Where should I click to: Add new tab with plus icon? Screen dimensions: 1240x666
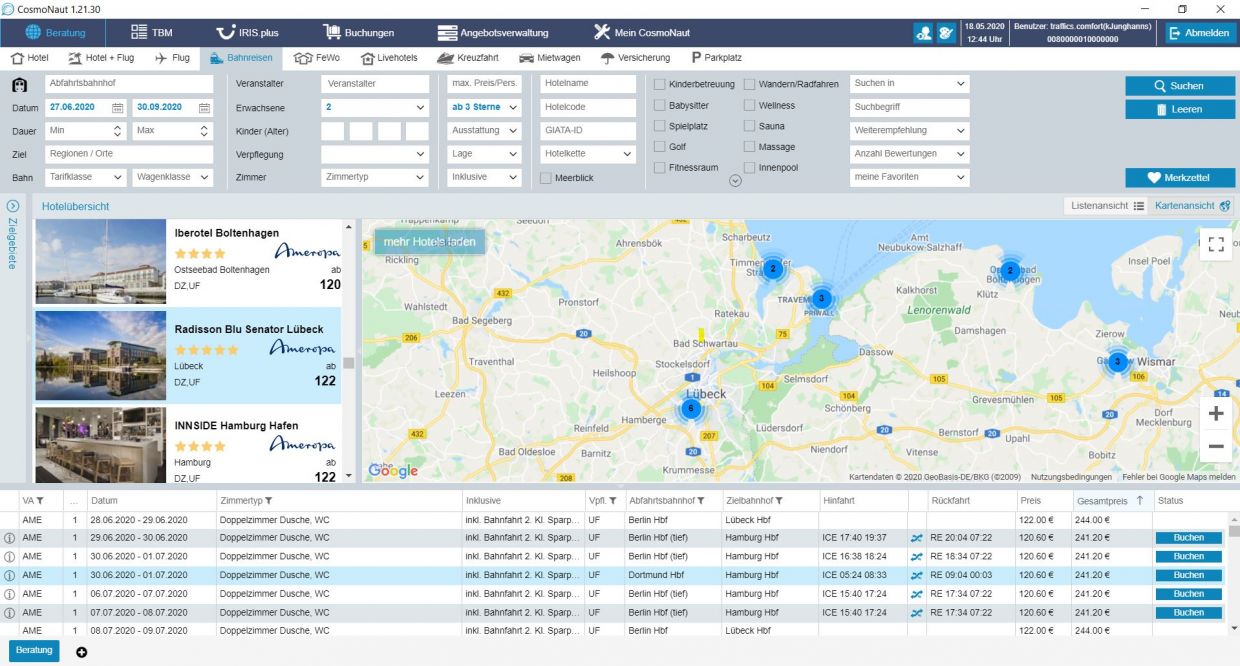82,652
